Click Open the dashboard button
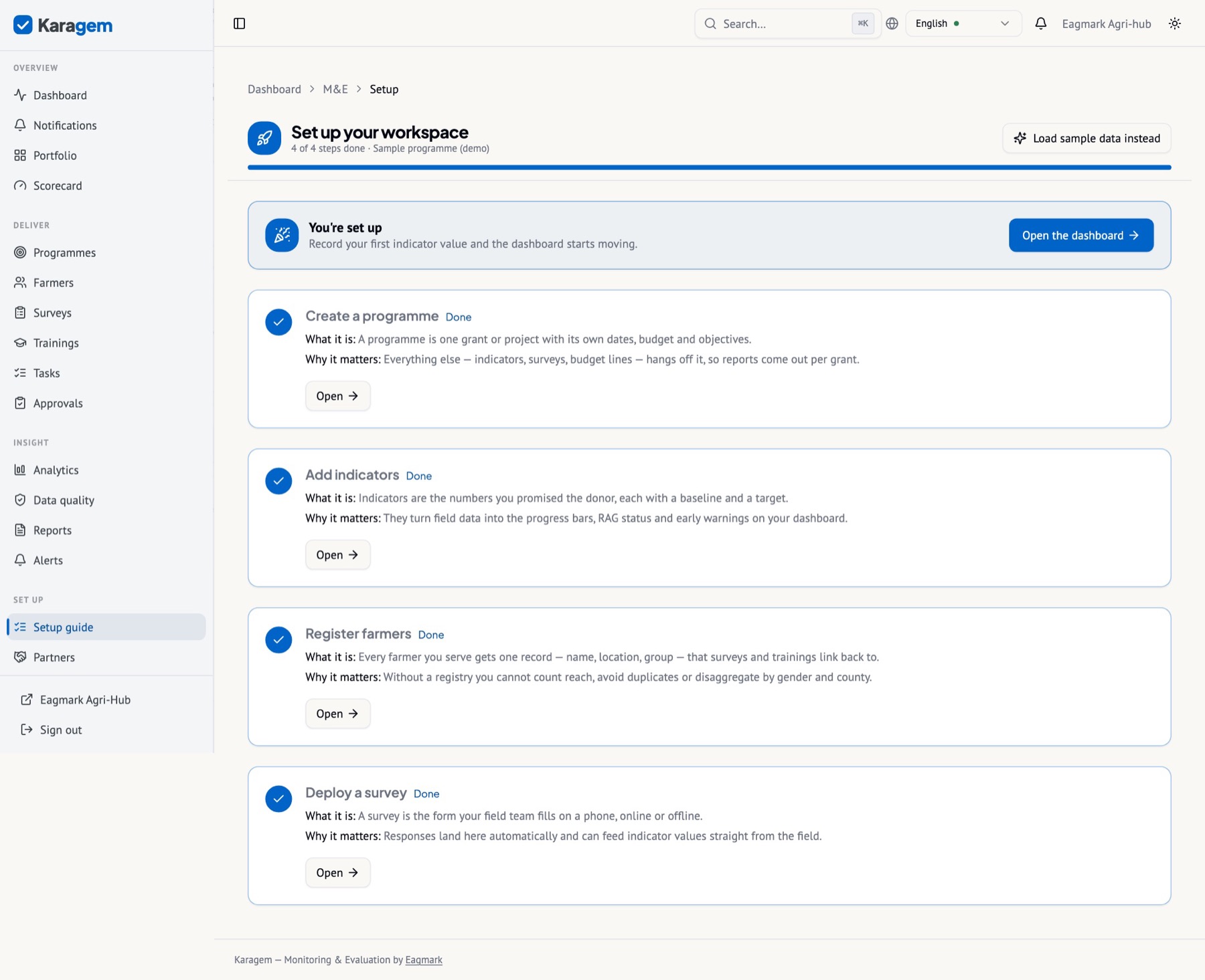 [1081, 235]
